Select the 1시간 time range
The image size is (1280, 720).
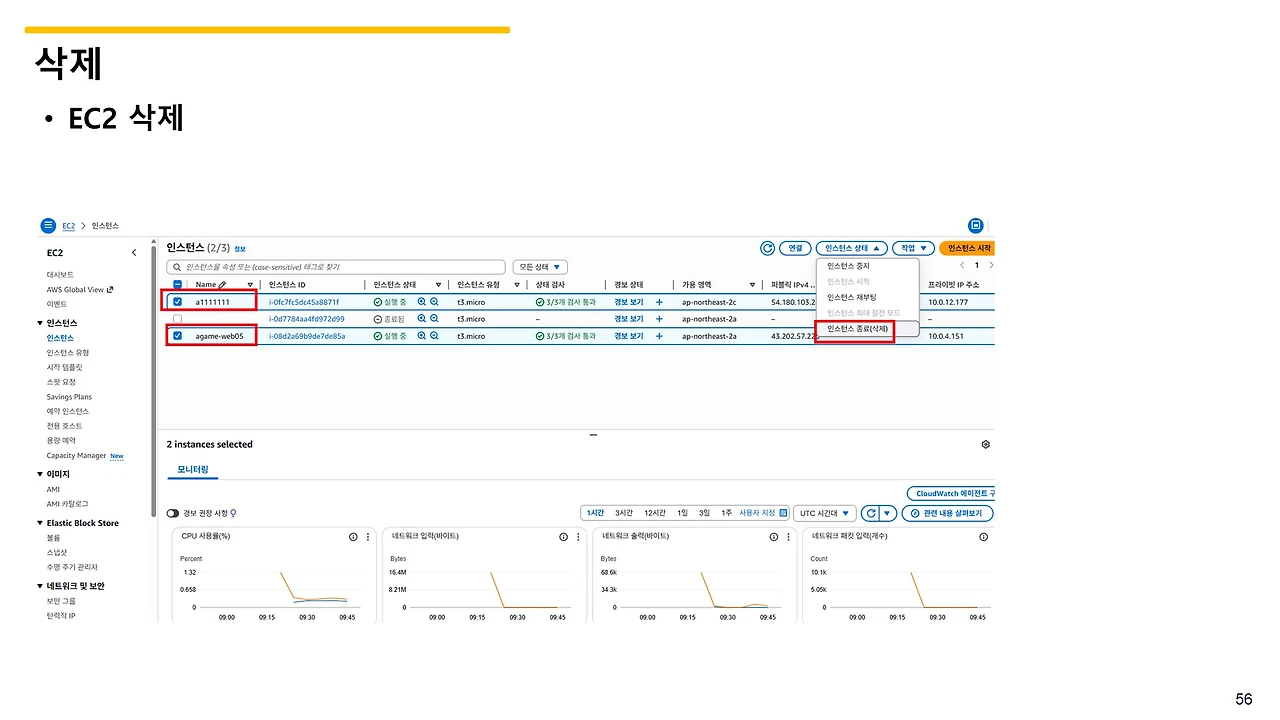point(595,513)
